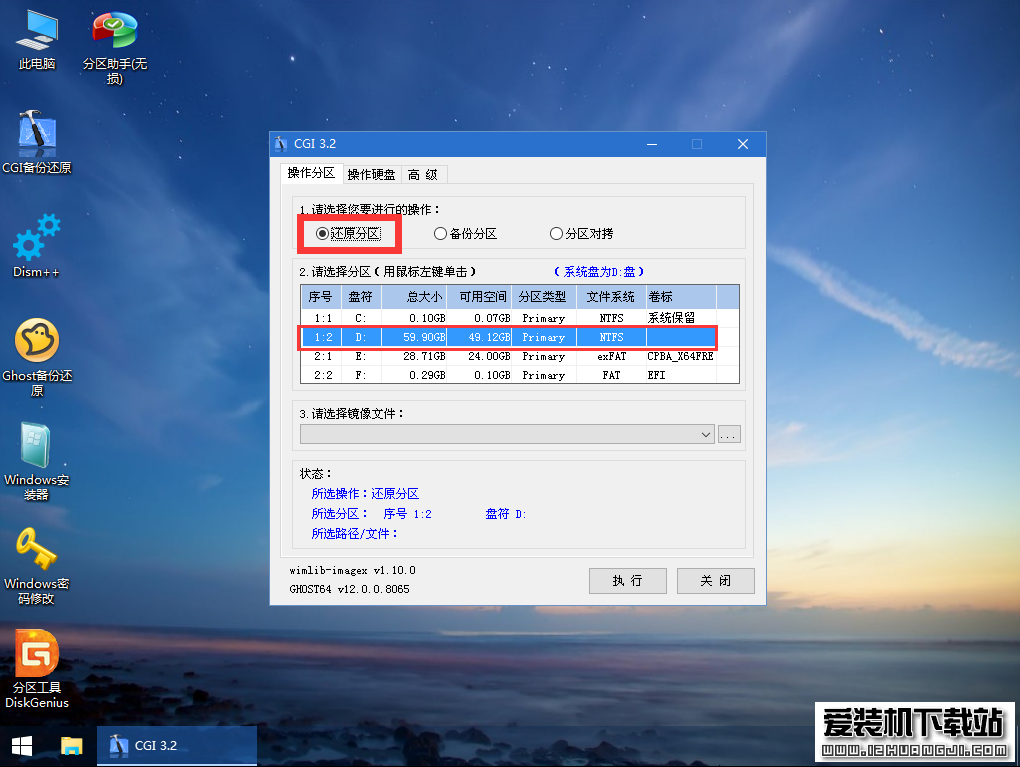Image resolution: width=1020 pixels, height=767 pixels.
Task: Open the 此电脑 desktop icon
Action: click(x=37, y=40)
